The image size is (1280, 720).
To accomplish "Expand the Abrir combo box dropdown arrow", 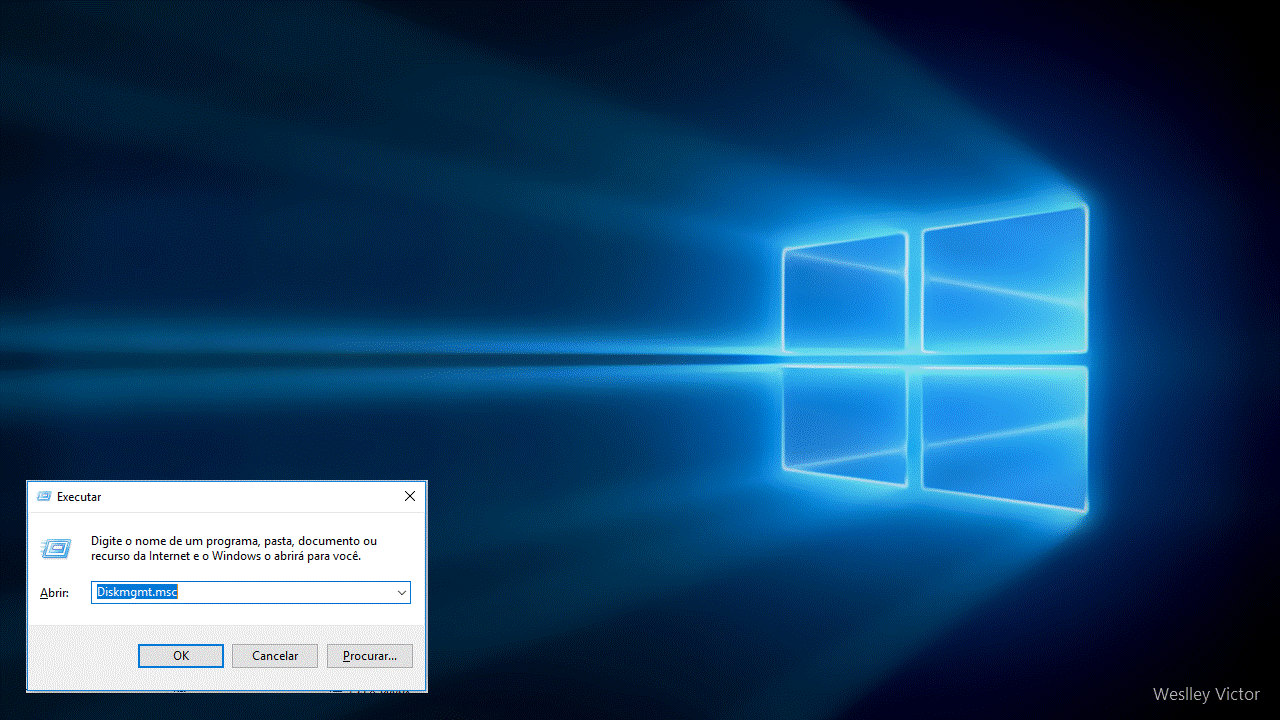I will click(x=402, y=593).
